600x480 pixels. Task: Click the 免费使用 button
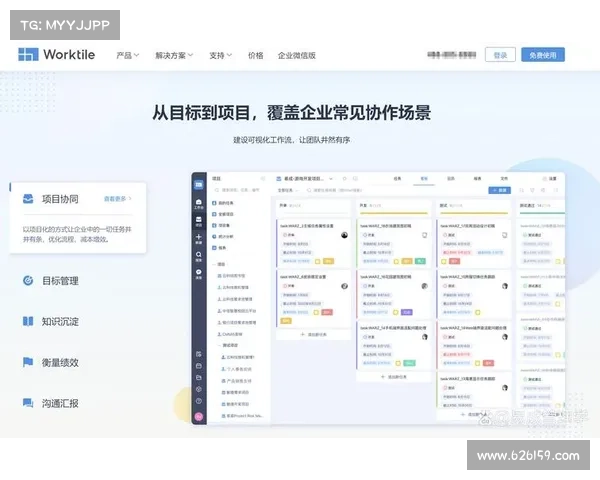click(543, 55)
